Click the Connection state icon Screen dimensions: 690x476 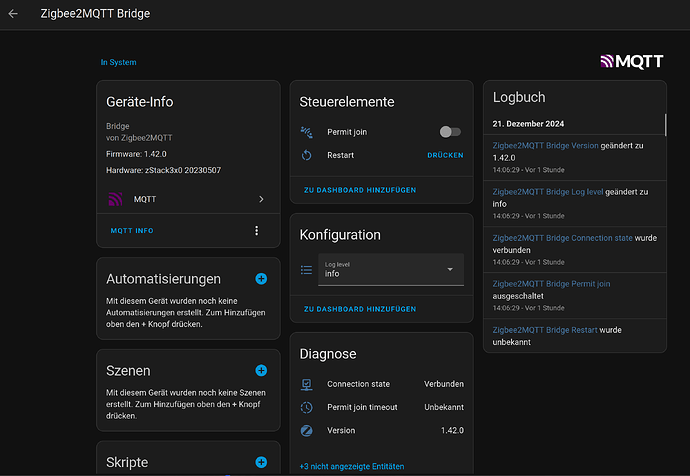point(307,384)
